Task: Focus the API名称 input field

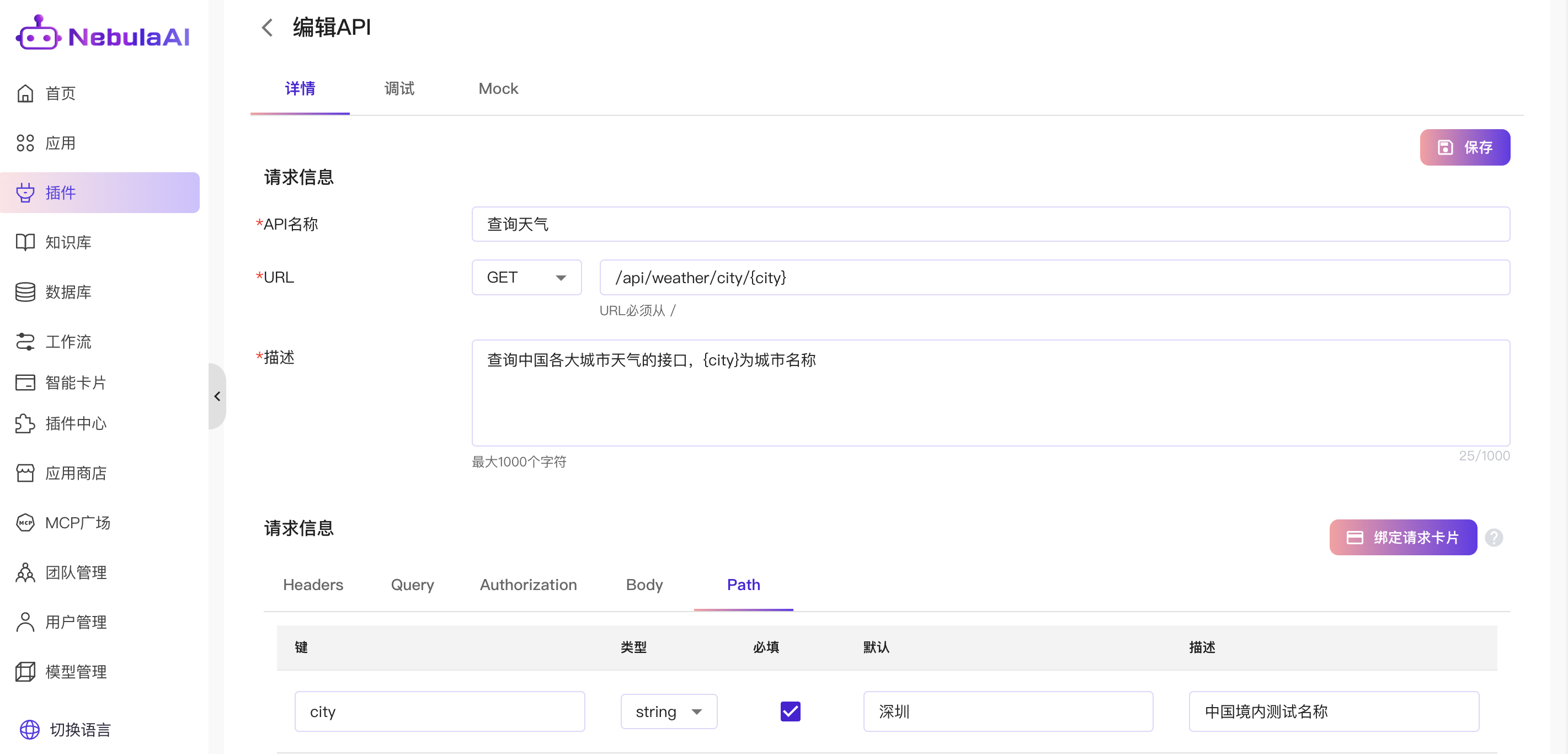Action: [x=991, y=224]
